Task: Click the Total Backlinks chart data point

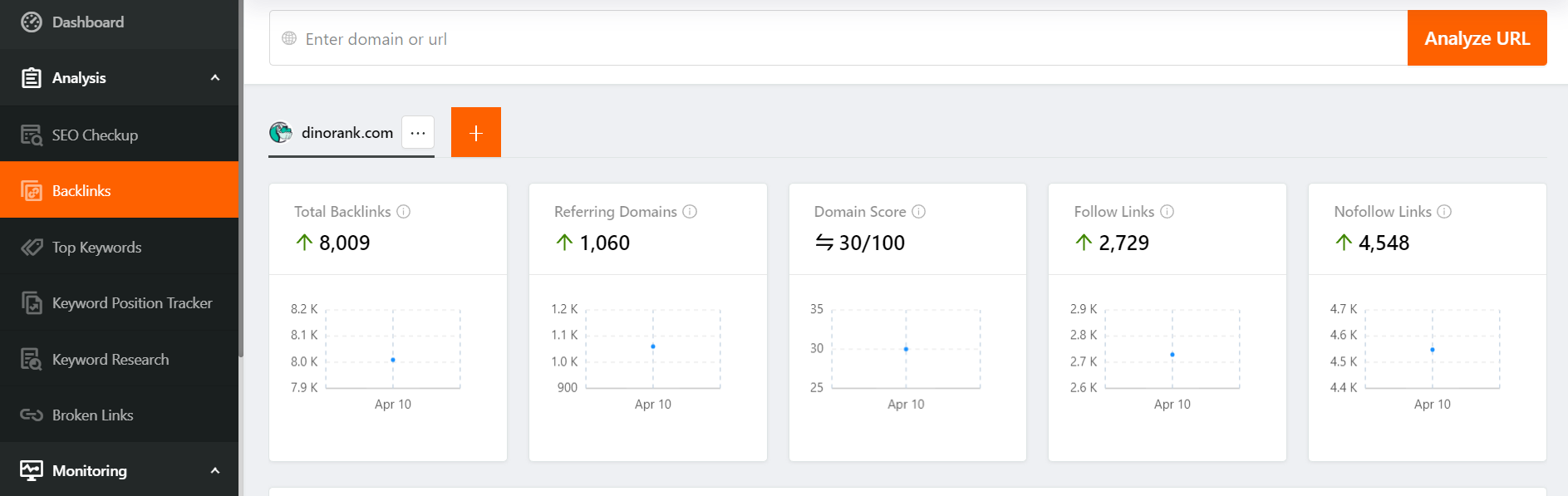Action: [x=393, y=360]
